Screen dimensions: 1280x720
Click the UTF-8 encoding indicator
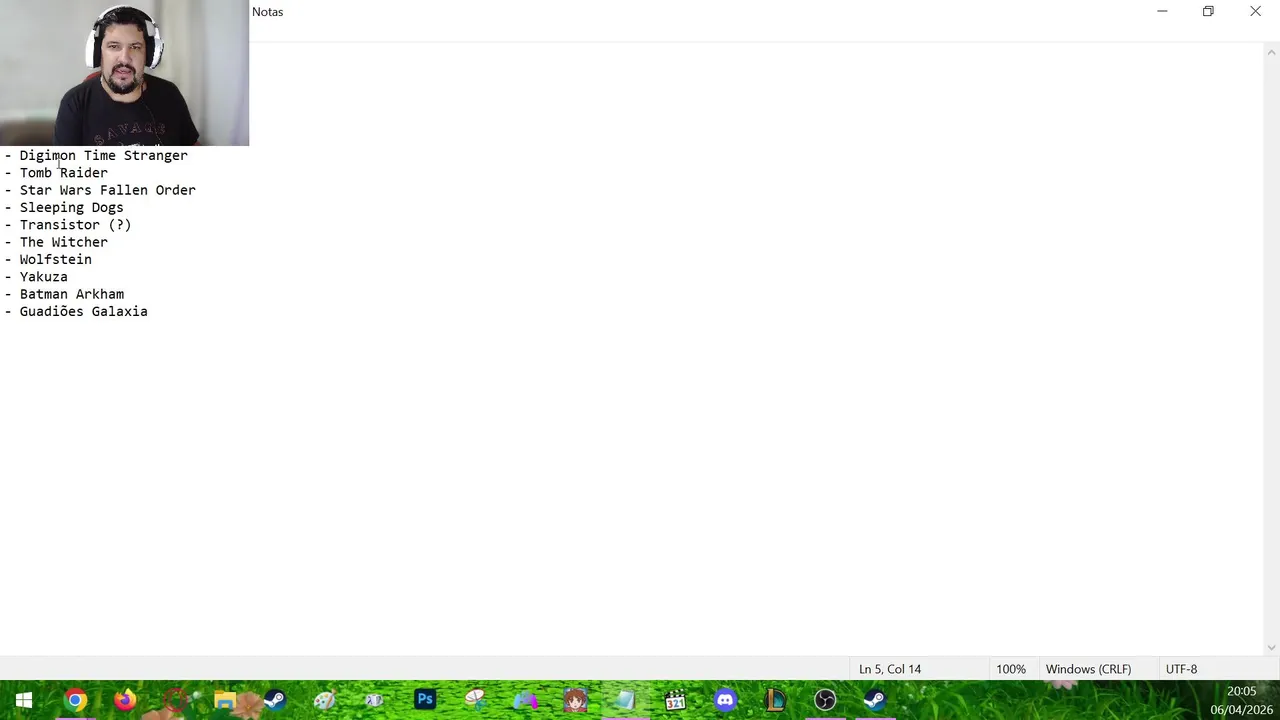tap(1181, 669)
